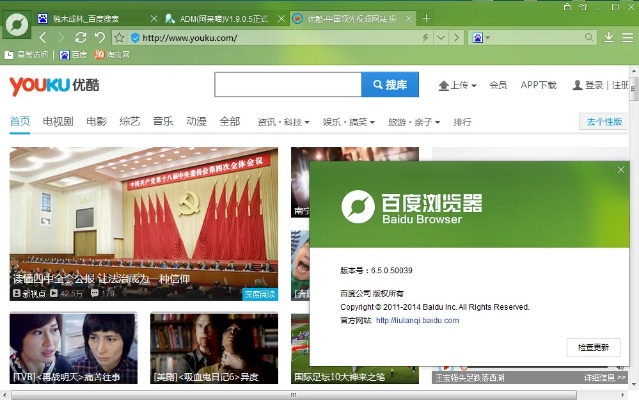Select 音乐 in navigation

coord(163,121)
